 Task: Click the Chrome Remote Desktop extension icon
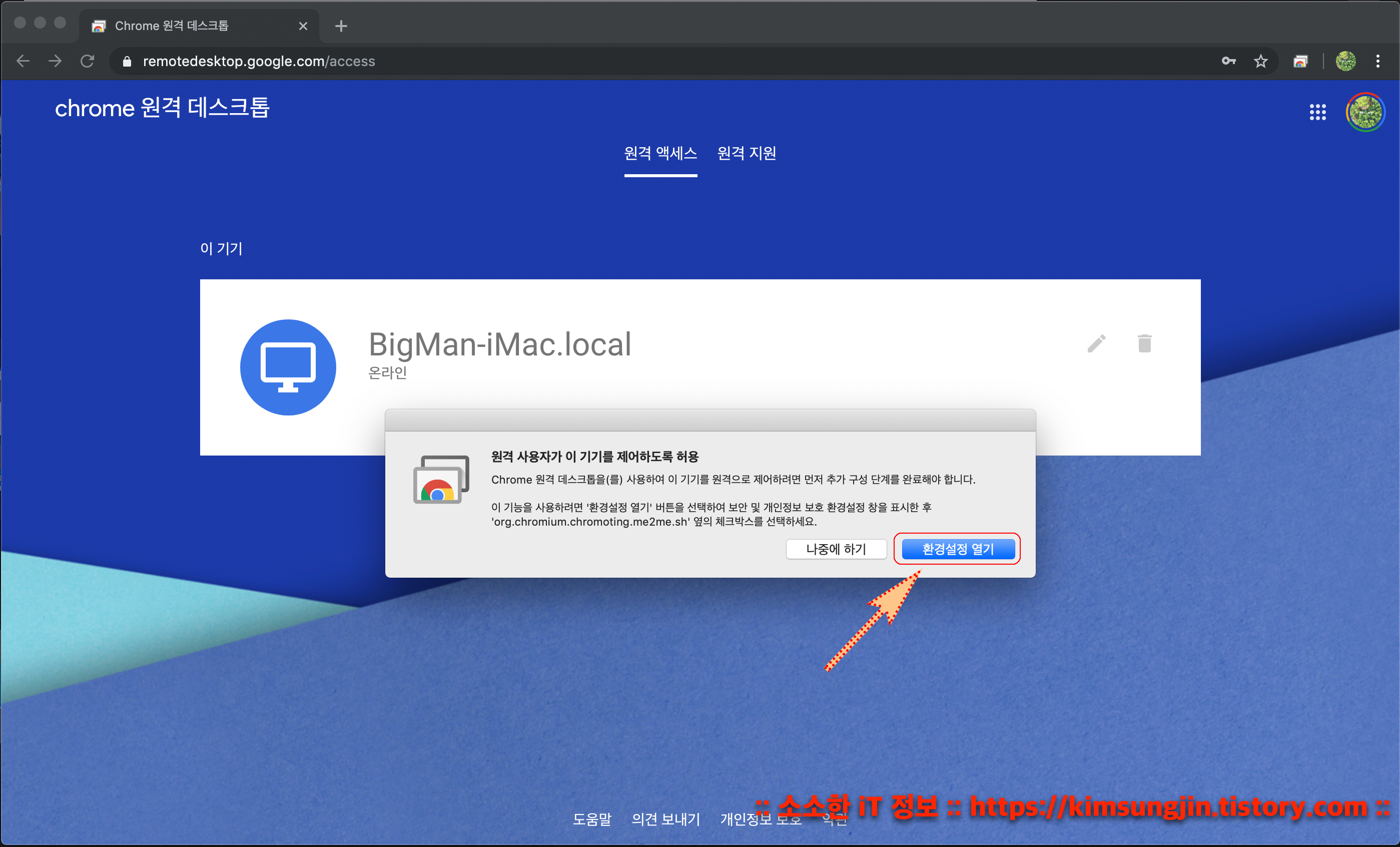[1300, 62]
